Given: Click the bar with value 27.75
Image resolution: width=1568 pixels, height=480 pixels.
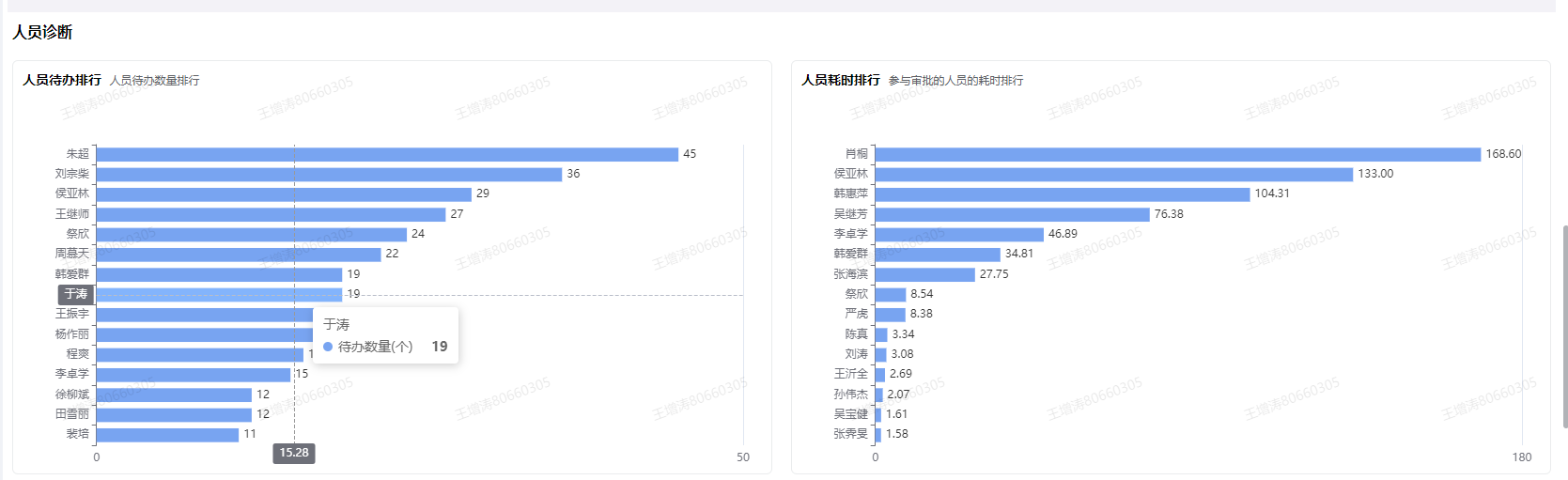Looking at the screenshot, I should (924, 274).
